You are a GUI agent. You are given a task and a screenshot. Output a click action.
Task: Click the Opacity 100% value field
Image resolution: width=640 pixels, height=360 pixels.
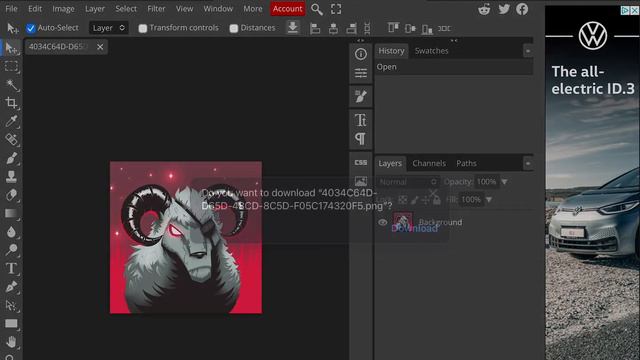[486, 182]
